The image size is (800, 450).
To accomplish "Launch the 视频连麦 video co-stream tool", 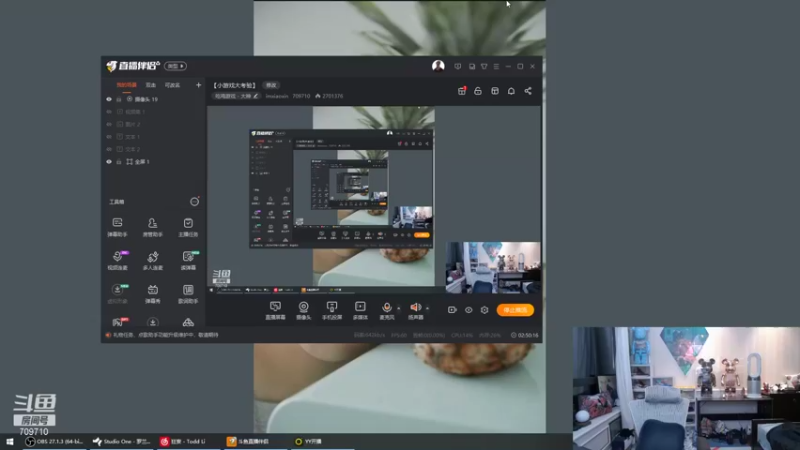I will pos(117,260).
